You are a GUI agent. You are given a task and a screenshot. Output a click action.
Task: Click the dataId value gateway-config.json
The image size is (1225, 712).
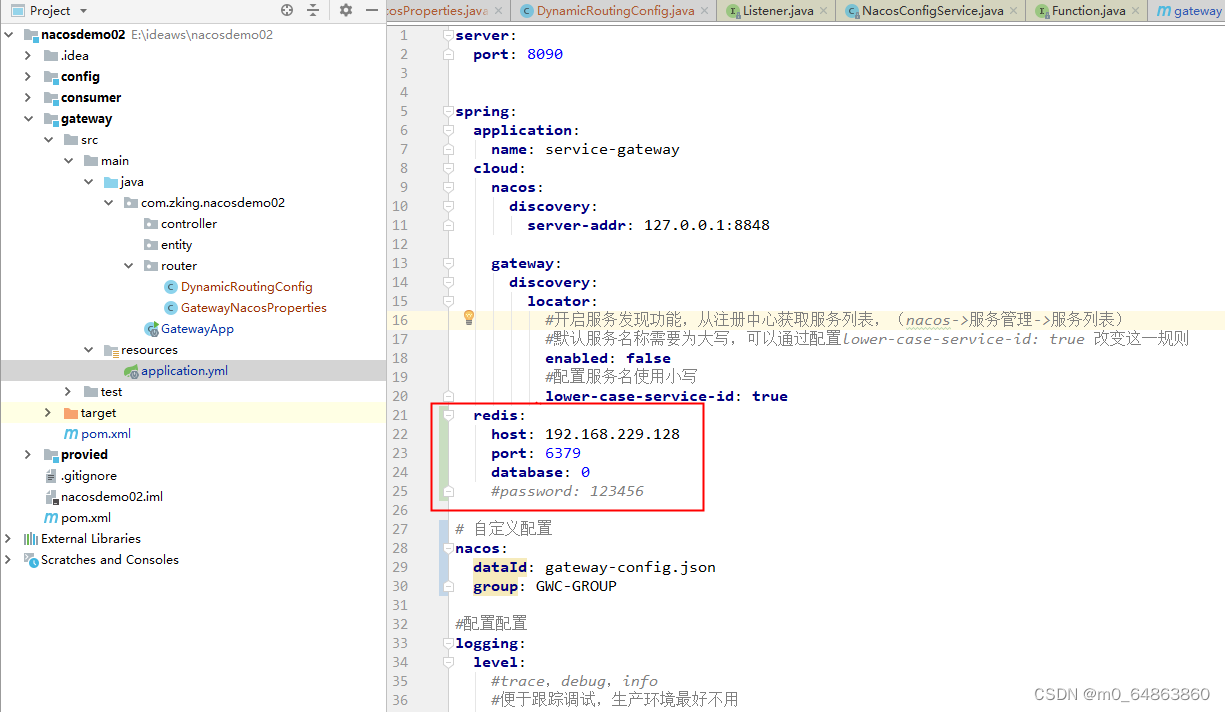click(x=630, y=567)
